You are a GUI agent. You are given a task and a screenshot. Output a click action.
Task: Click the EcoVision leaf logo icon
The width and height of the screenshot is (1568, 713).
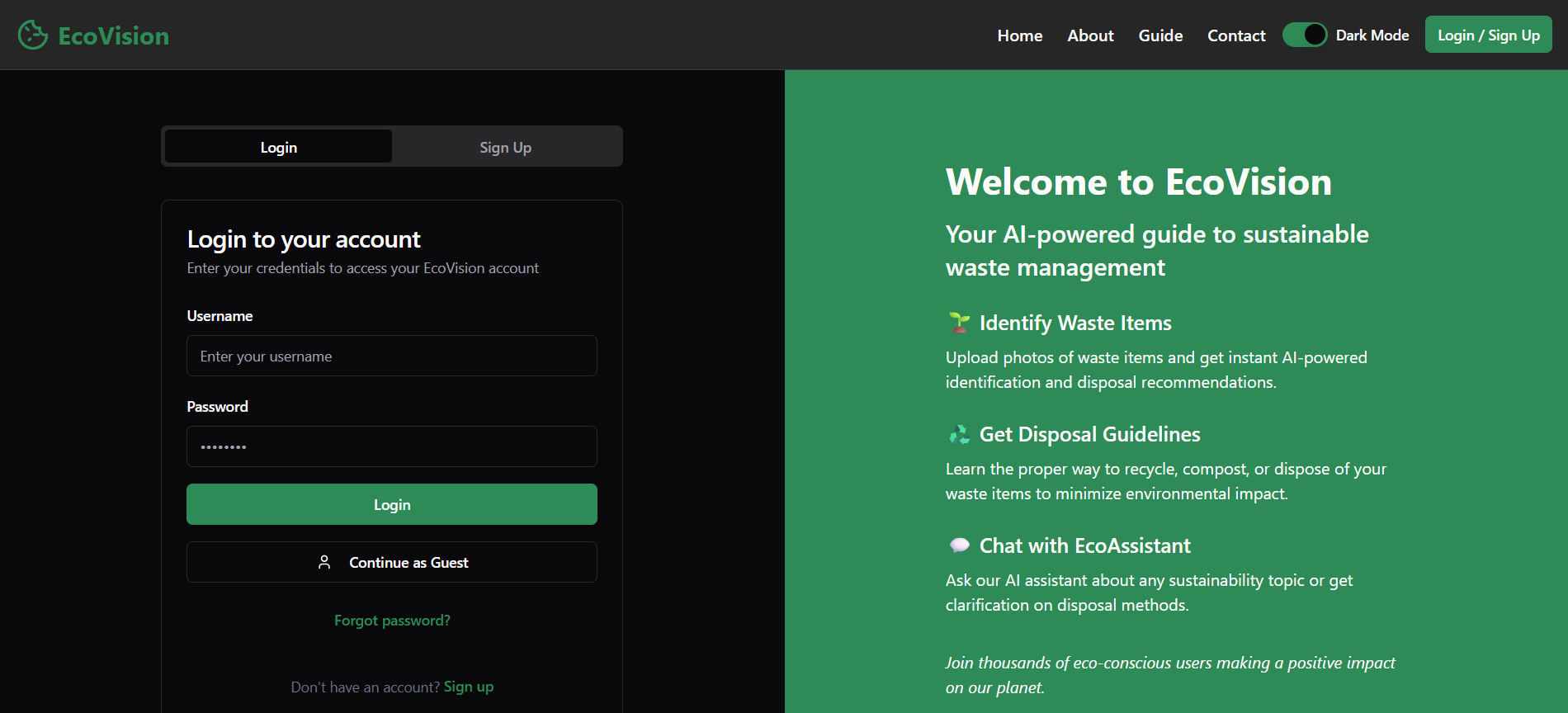(x=33, y=35)
